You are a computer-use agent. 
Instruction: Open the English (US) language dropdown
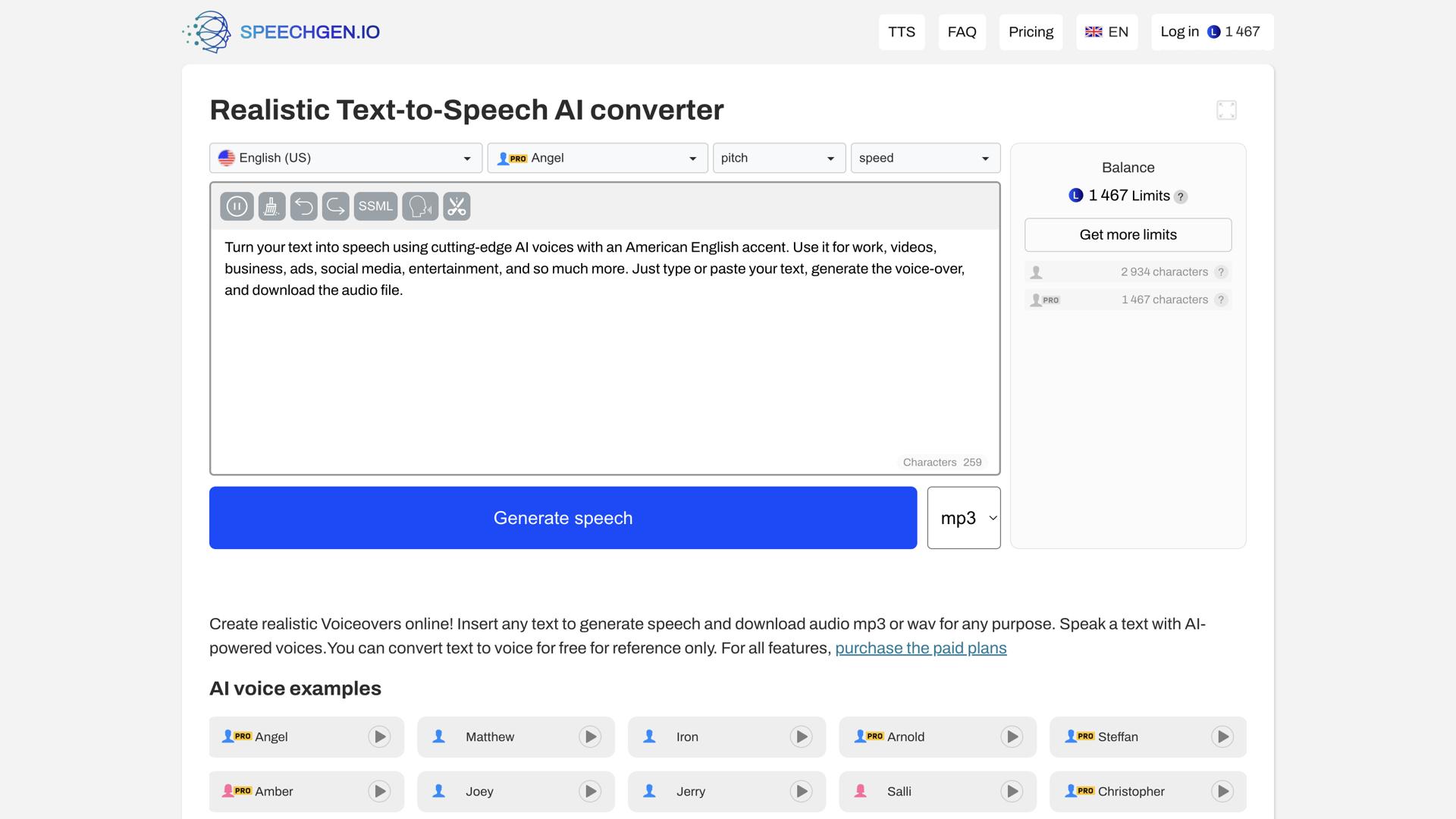click(345, 158)
